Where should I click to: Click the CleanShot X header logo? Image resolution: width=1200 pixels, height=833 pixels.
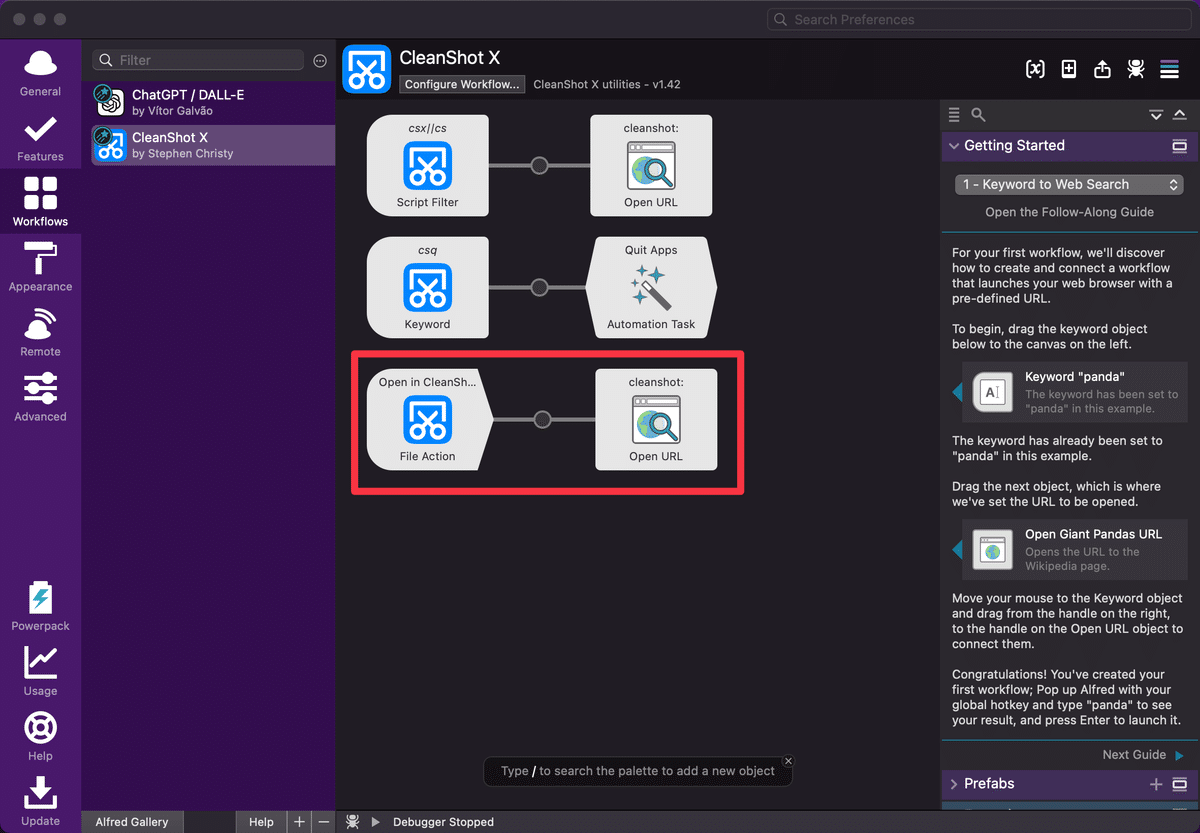pos(367,70)
